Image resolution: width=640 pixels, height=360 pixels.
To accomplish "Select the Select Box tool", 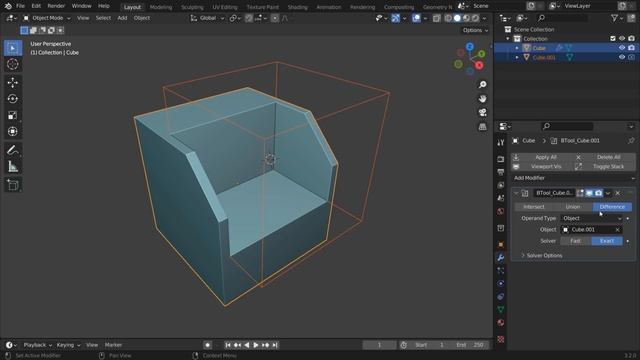I will click(13, 48).
